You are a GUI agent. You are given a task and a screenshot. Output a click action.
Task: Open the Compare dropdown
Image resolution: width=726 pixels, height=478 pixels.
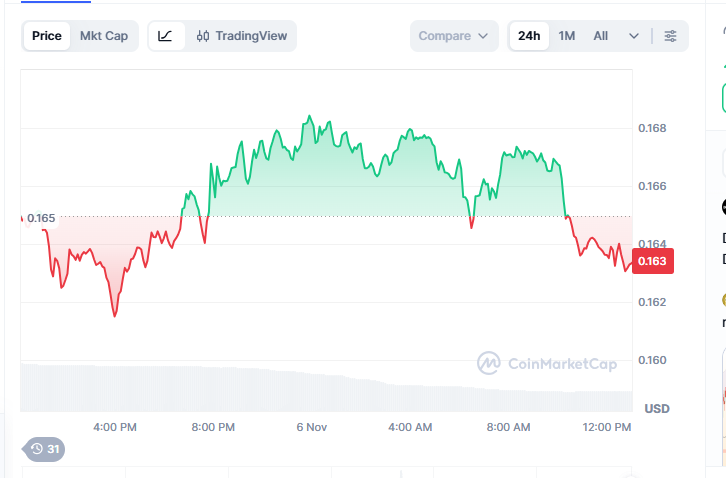pos(453,36)
